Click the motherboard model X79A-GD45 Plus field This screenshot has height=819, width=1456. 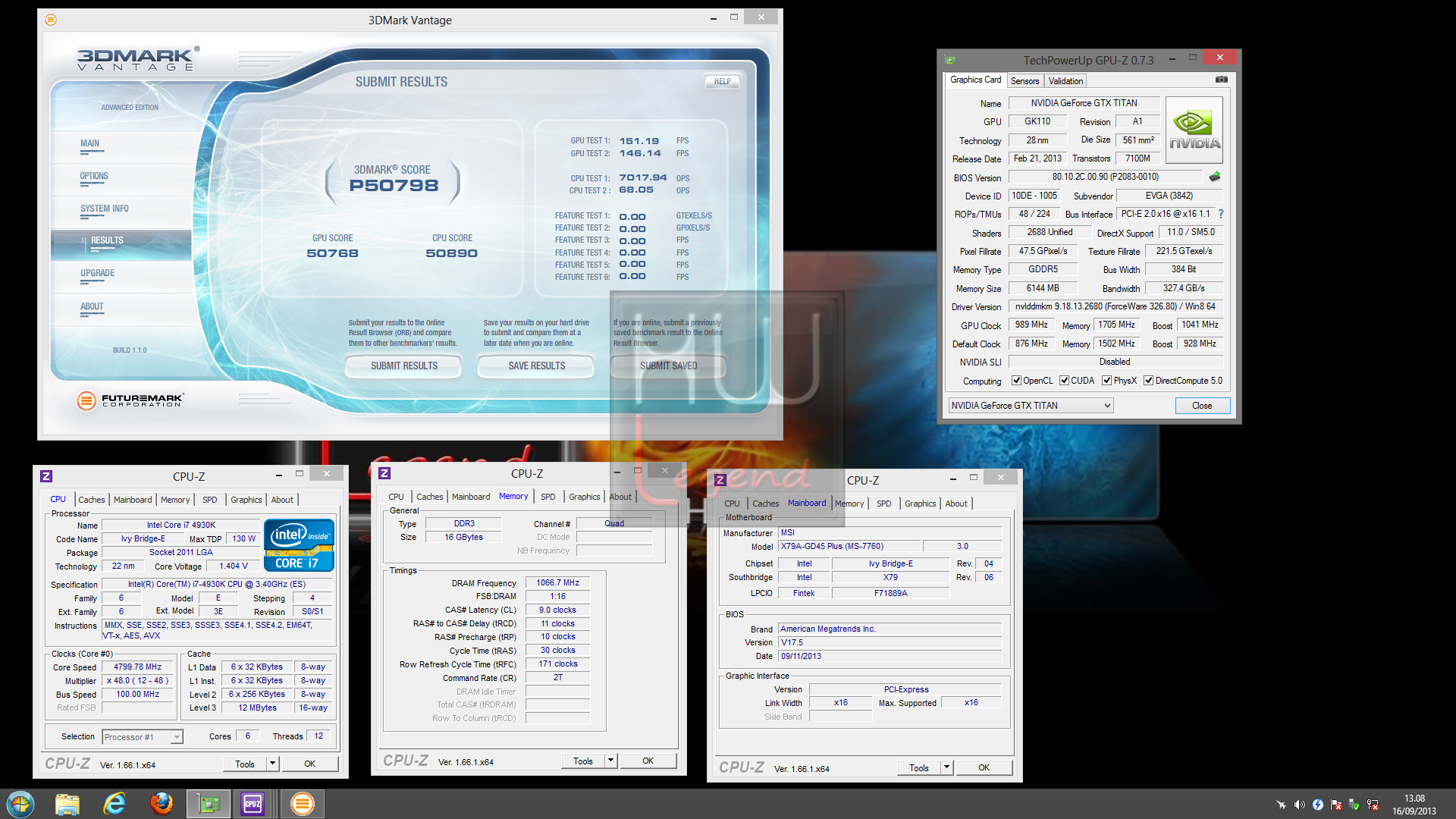849,546
